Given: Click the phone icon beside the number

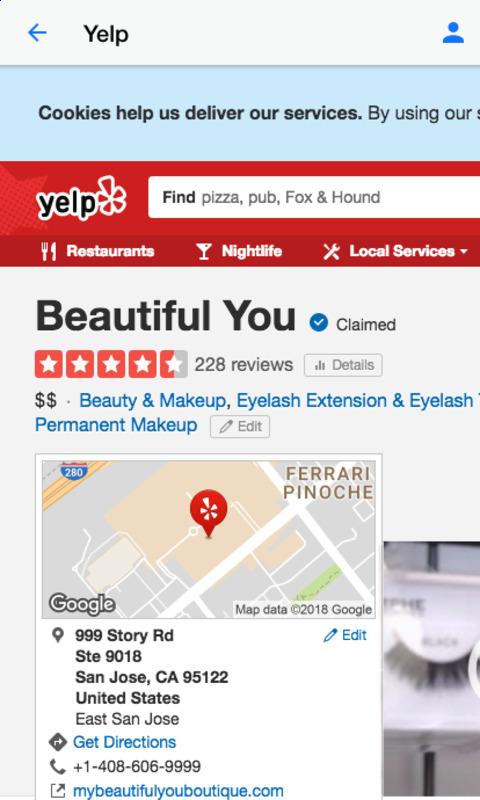Looking at the screenshot, I should [58, 766].
